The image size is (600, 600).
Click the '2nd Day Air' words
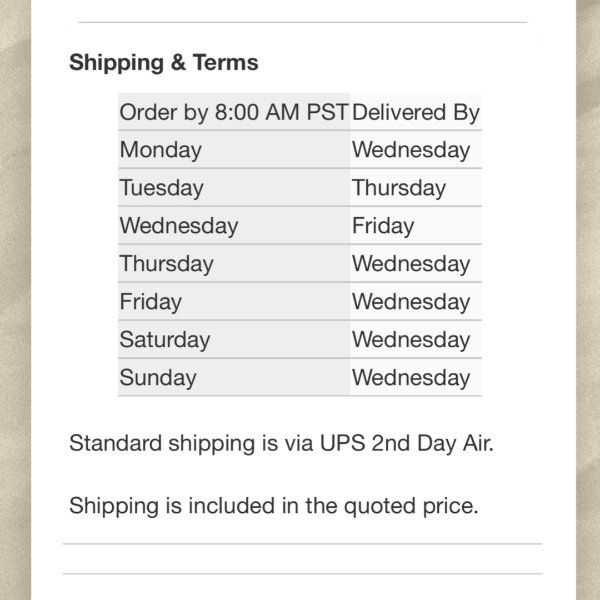(432, 443)
